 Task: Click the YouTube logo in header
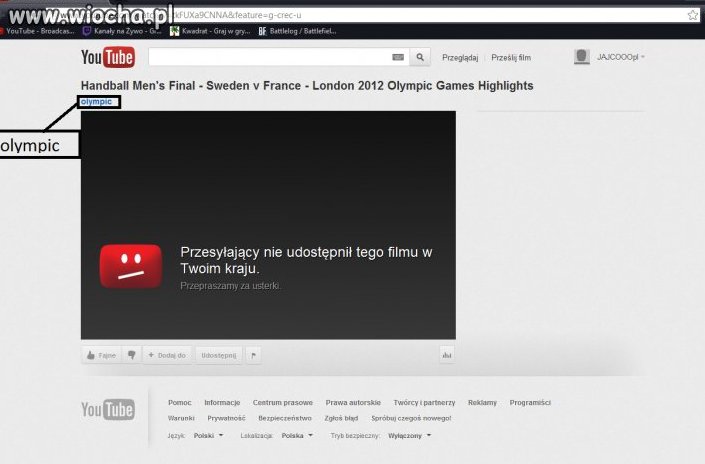coord(108,57)
